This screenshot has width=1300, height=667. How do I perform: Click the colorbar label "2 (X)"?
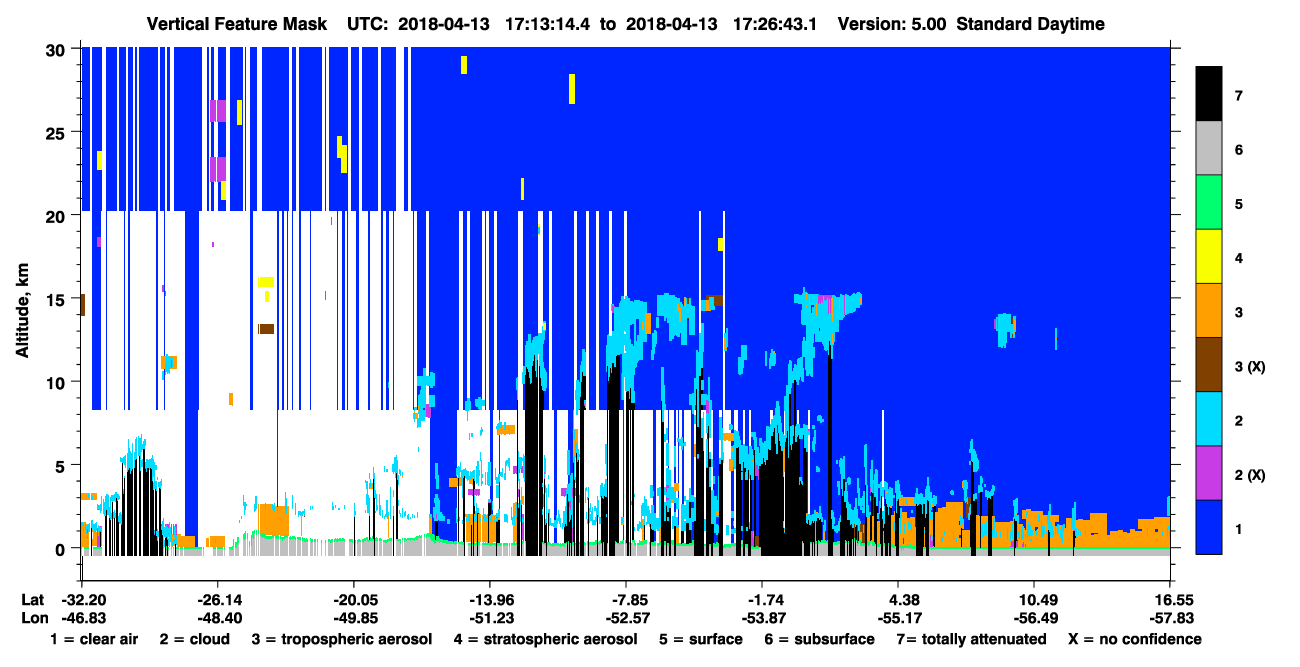(x=1250, y=474)
